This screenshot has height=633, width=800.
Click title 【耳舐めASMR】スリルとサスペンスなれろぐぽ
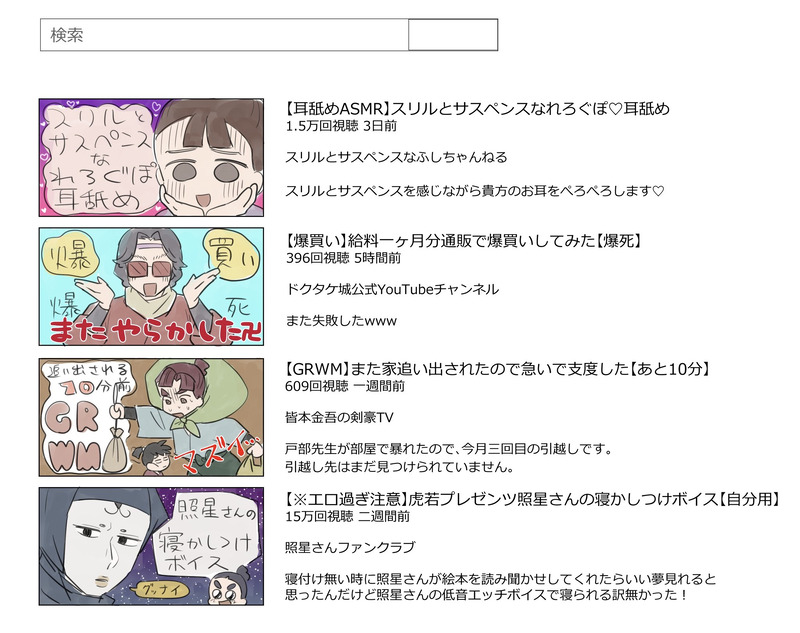477,109
